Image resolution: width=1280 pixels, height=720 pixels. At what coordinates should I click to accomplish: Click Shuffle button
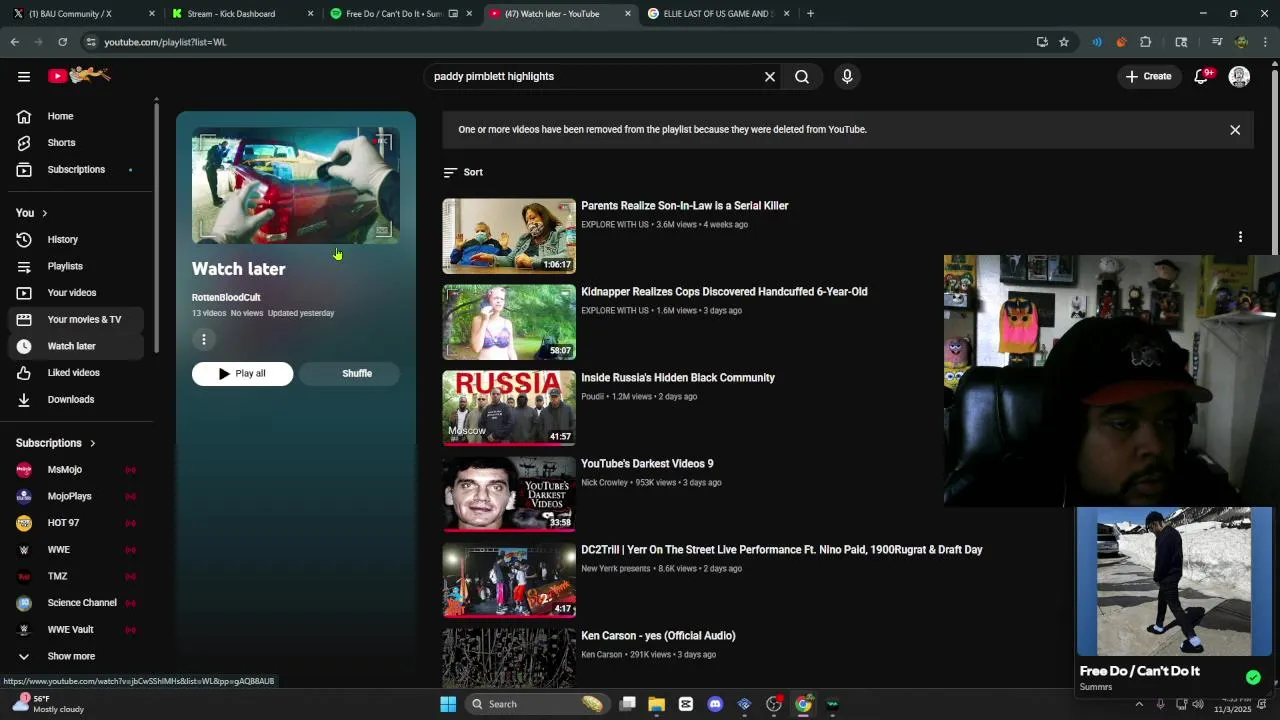click(x=350, y=374)
